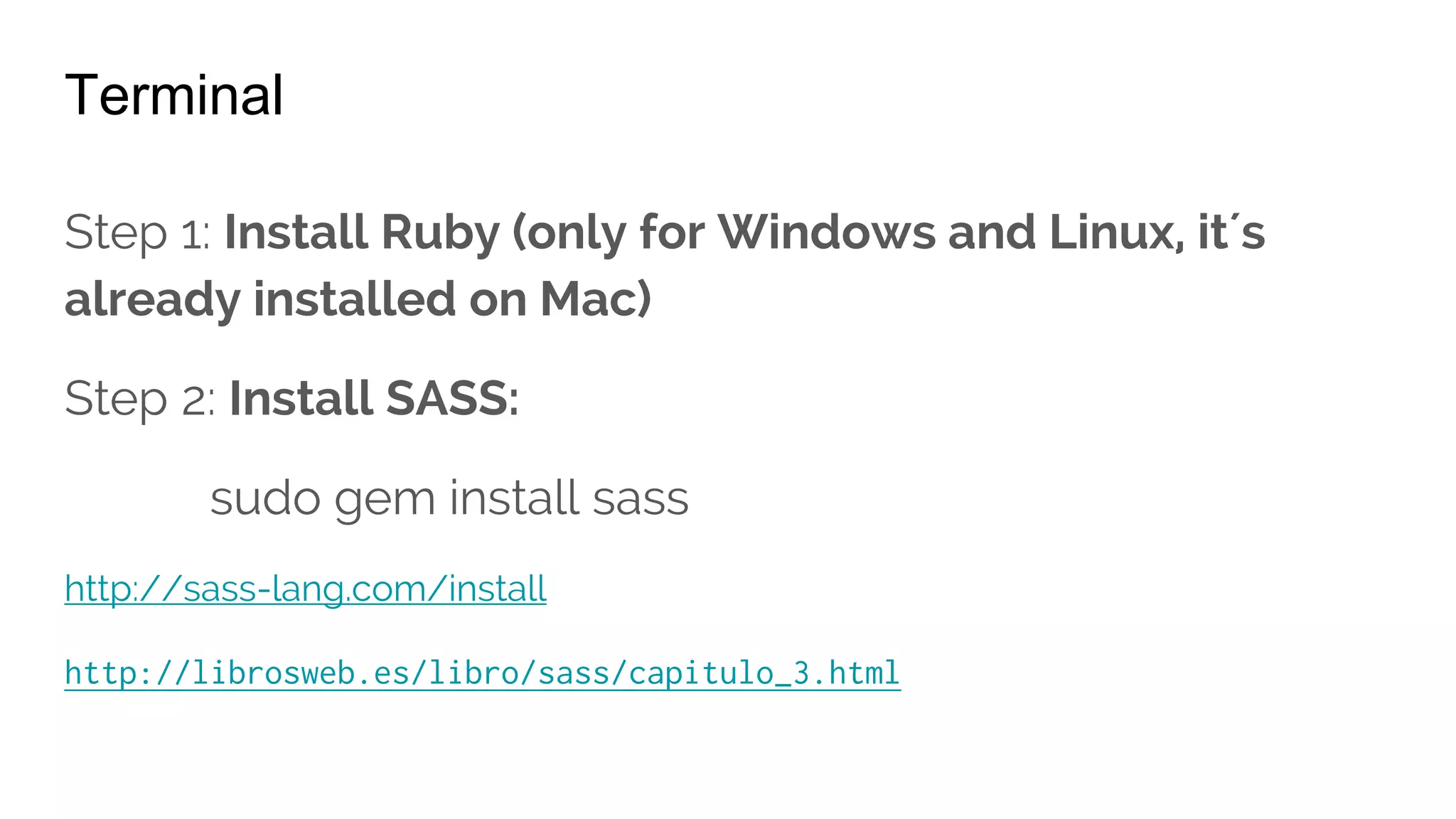Click the bold word "already"

pos(152,299)
